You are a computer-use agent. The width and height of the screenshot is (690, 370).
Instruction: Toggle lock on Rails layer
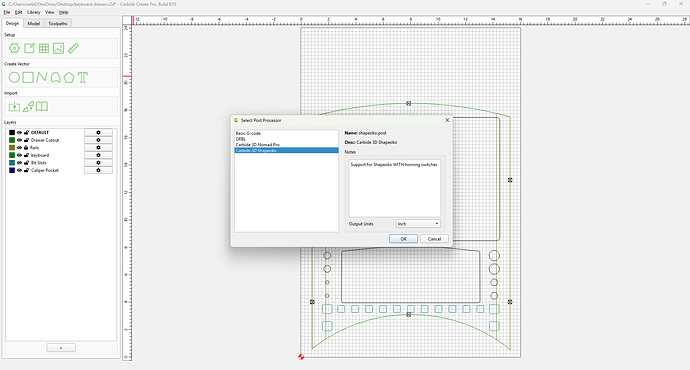click(26, 147)
